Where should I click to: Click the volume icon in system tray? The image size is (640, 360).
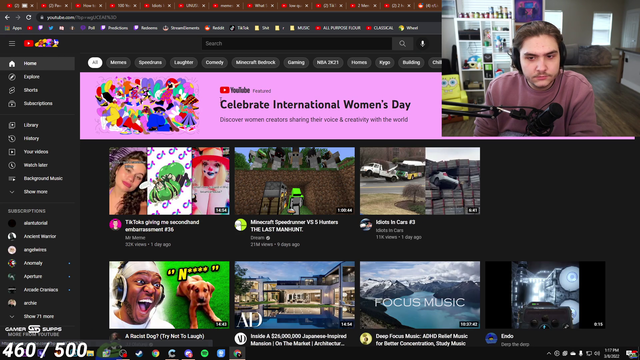click(597, 353)
